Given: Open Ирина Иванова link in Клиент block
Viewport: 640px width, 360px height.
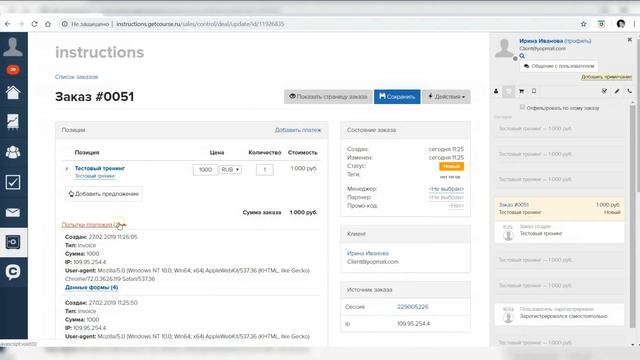Looking at the screenshot, I should [368, 253].
